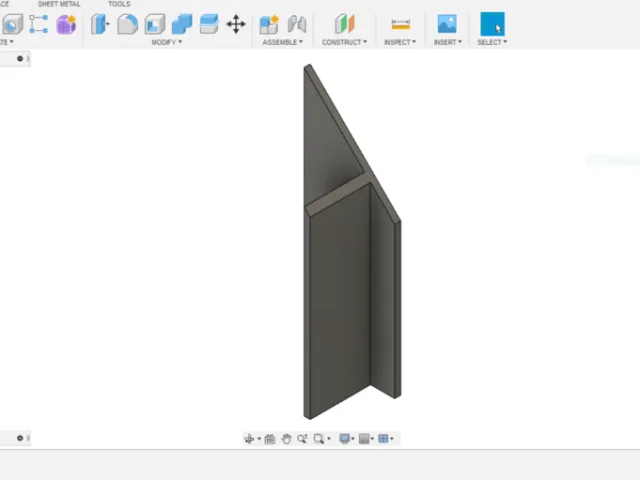This screenshot has width=640, height=480.
Task: Open the Viewports dropdown arrow
Action: click(392, 439)
